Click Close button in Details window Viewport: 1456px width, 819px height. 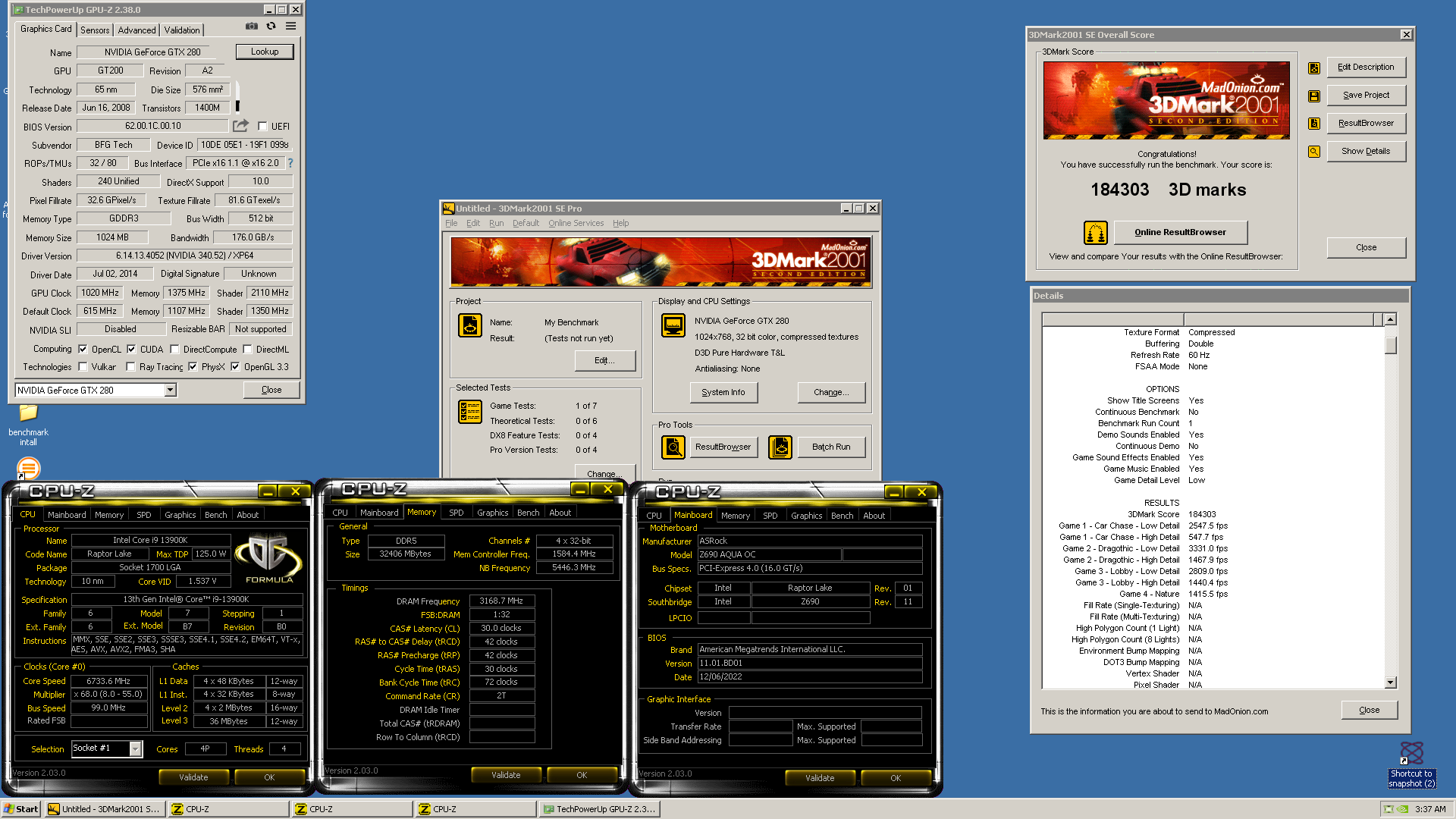(1369, 711)
